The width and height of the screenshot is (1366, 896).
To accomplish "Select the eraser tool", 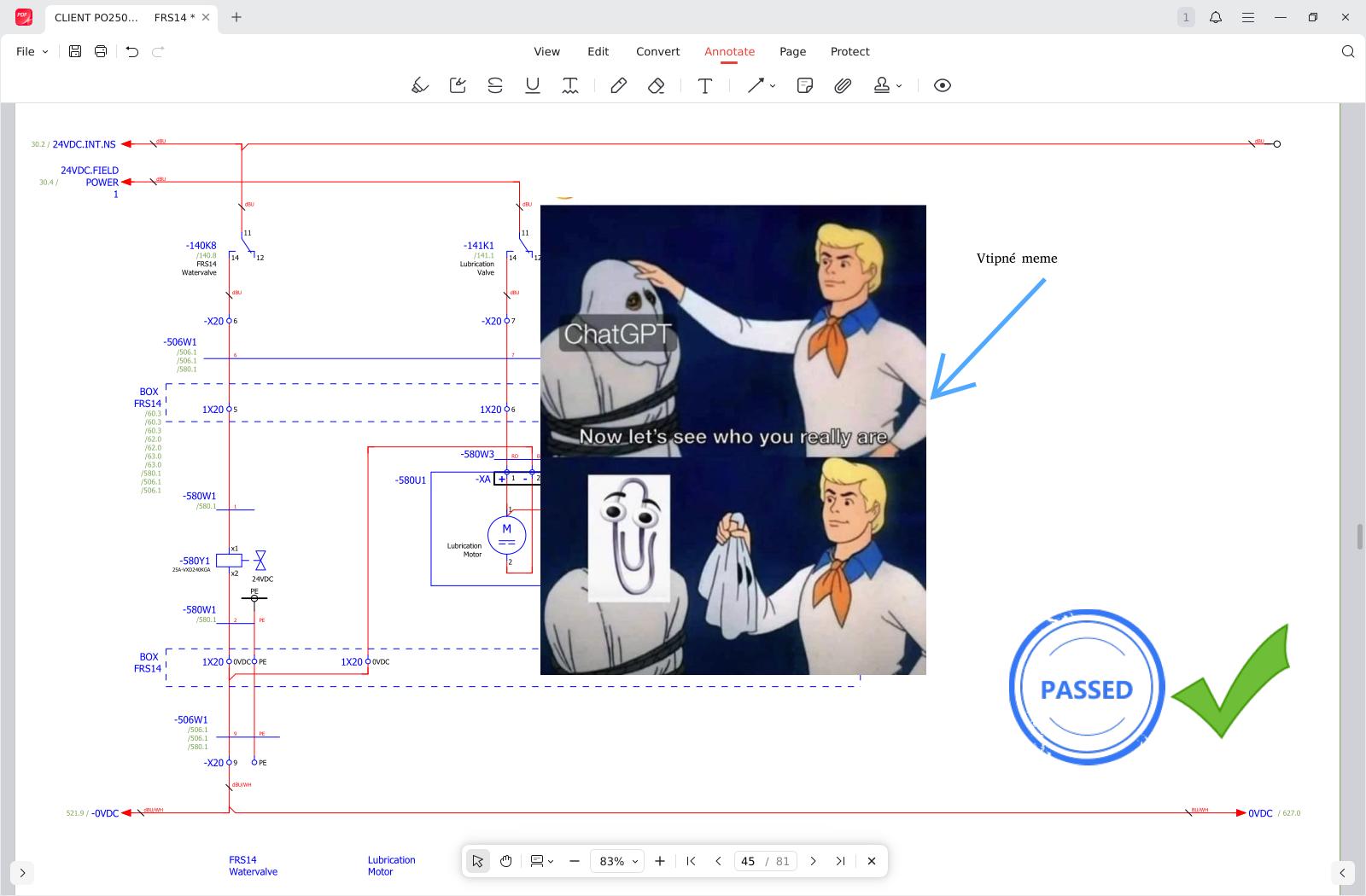I will point(656,85).
